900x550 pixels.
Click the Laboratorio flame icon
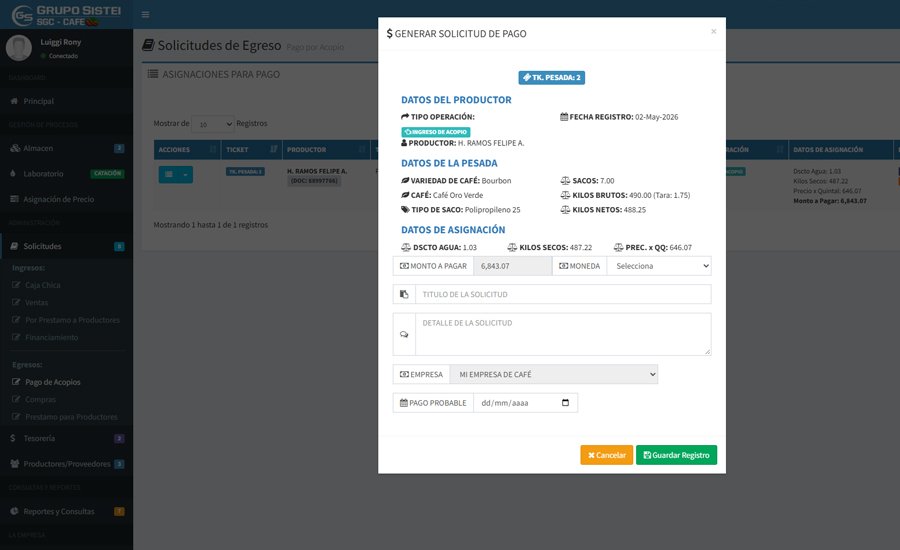click(13, 173)
